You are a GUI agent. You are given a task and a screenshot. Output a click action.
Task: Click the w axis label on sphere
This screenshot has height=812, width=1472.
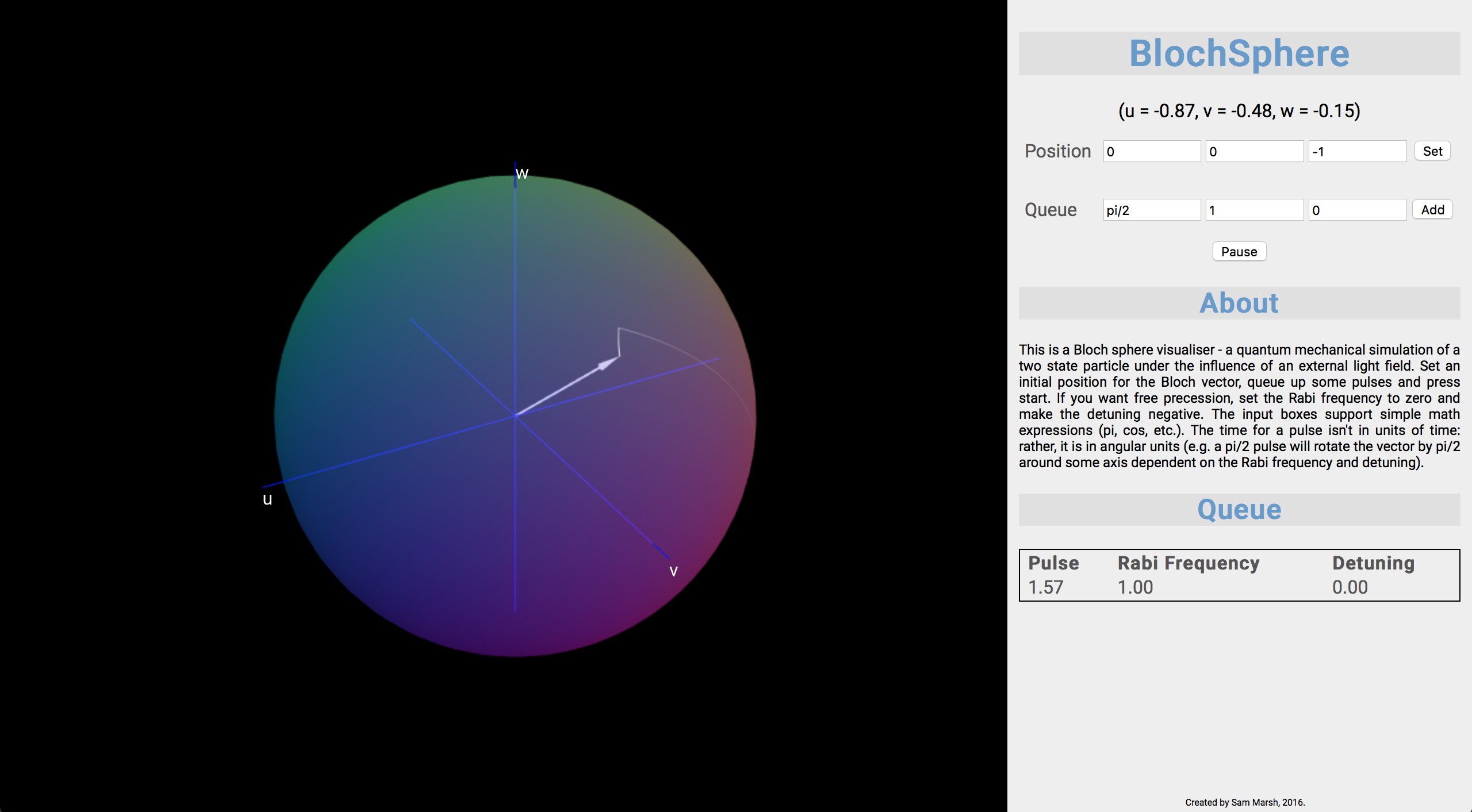click(522, 174)
